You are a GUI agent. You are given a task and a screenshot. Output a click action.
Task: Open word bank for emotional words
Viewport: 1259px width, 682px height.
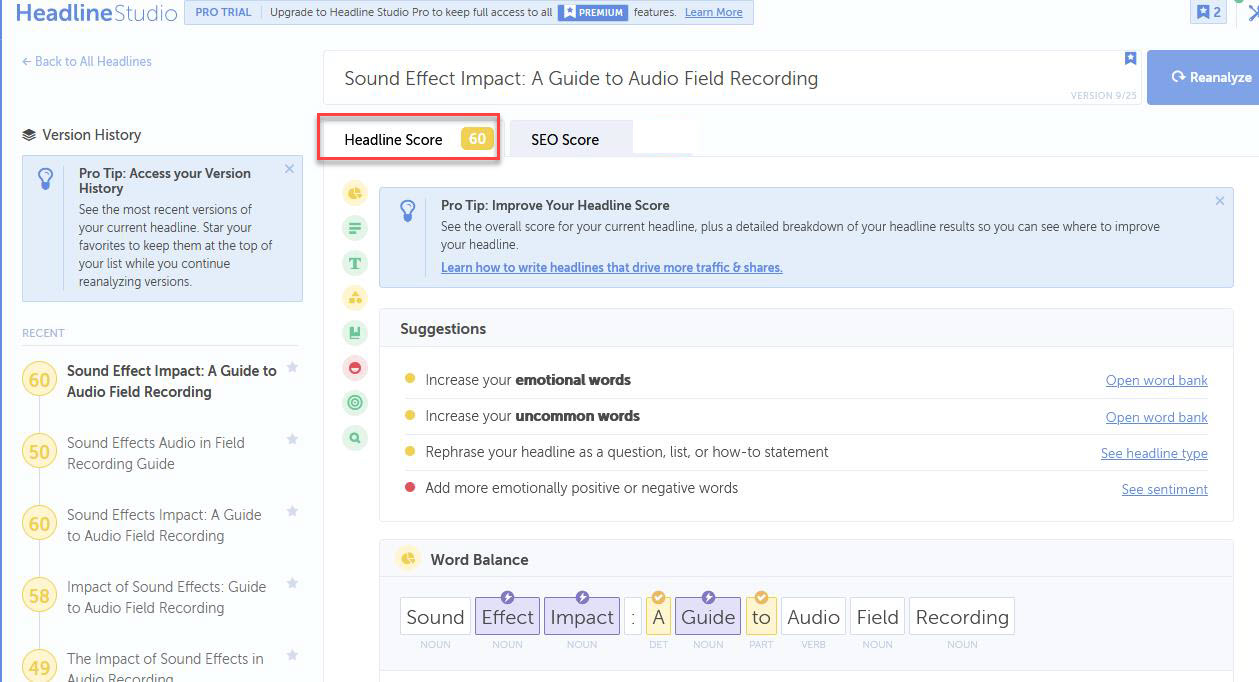click(x=1156, y=380)
